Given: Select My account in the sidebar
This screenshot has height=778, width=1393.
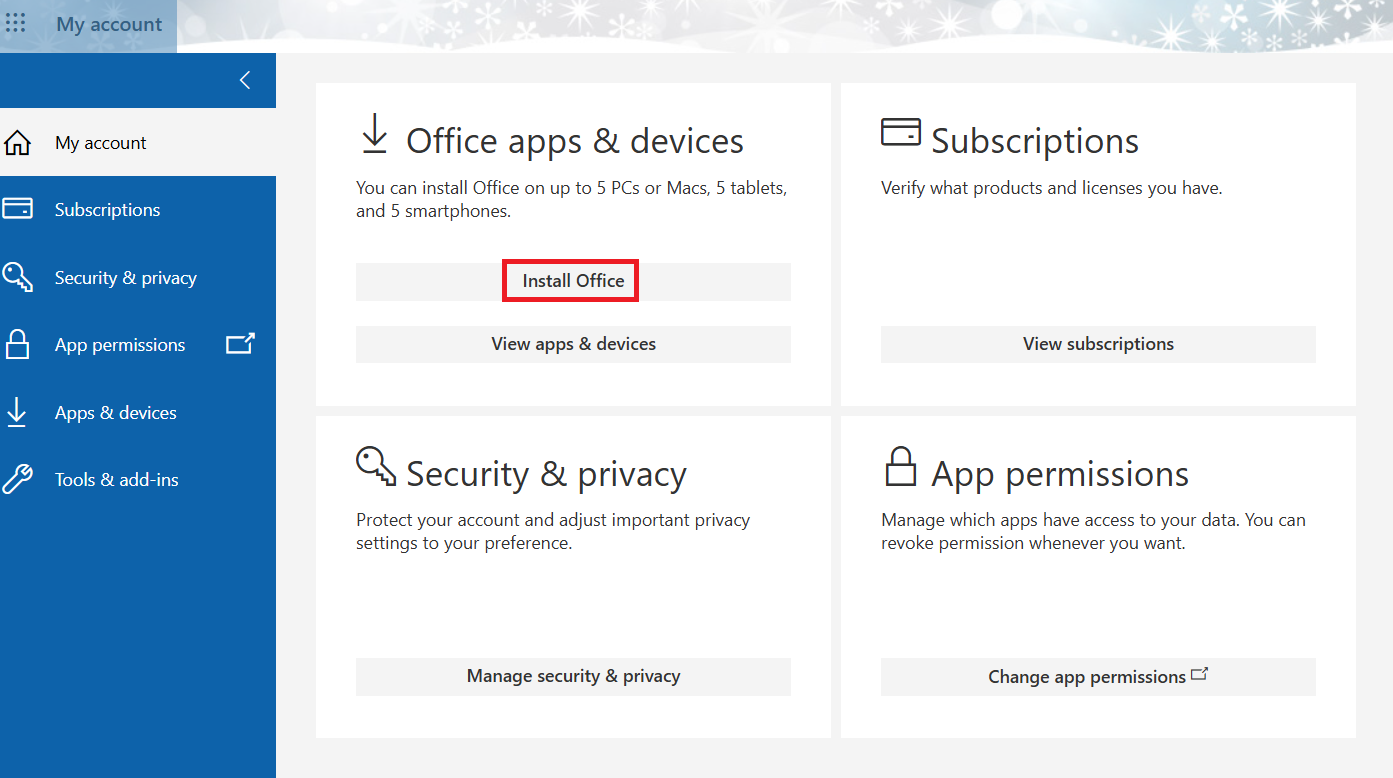Looking at the screenshot, I should coord(138,143).
